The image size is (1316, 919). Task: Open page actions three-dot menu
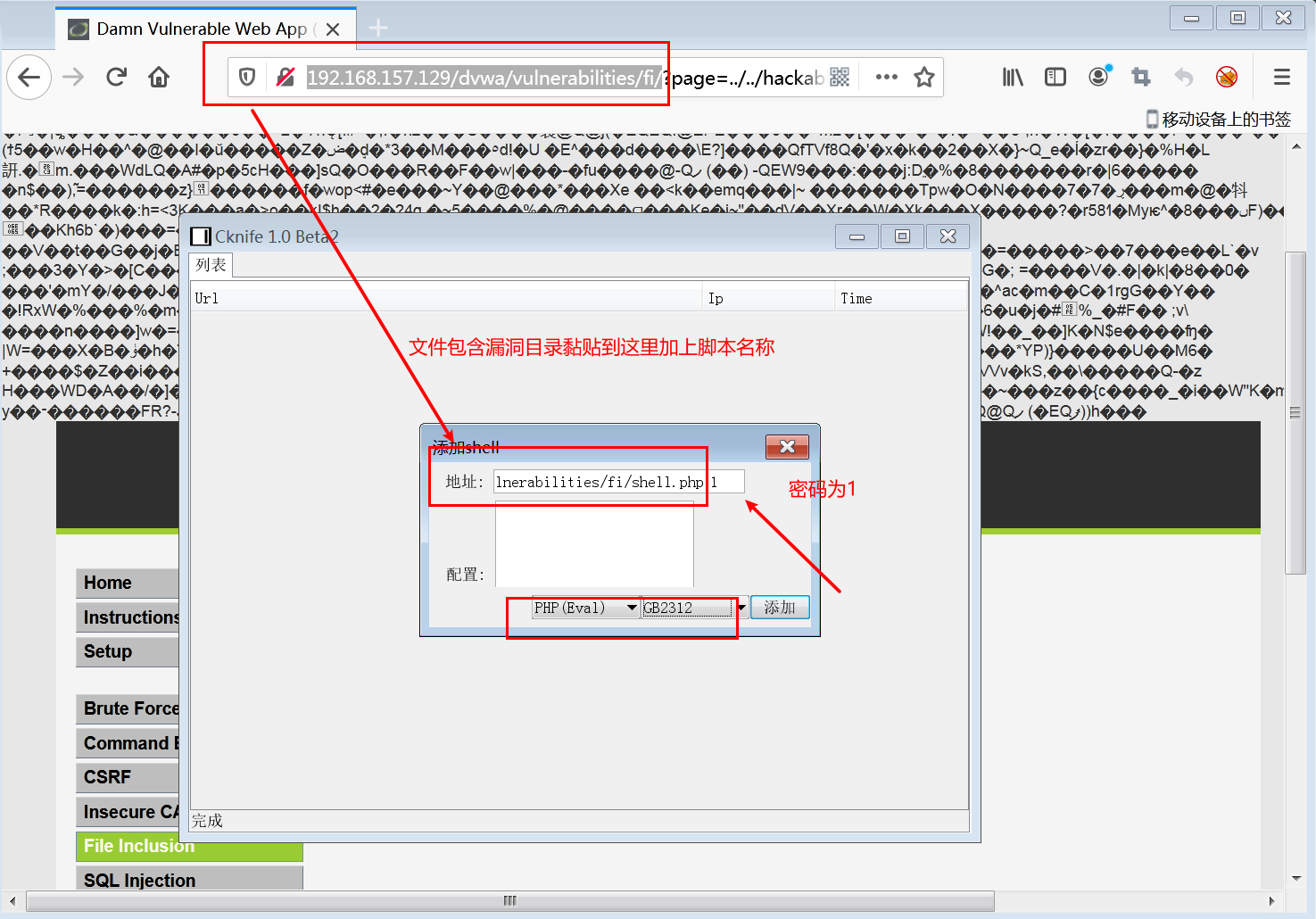click(x=887, y=78)
